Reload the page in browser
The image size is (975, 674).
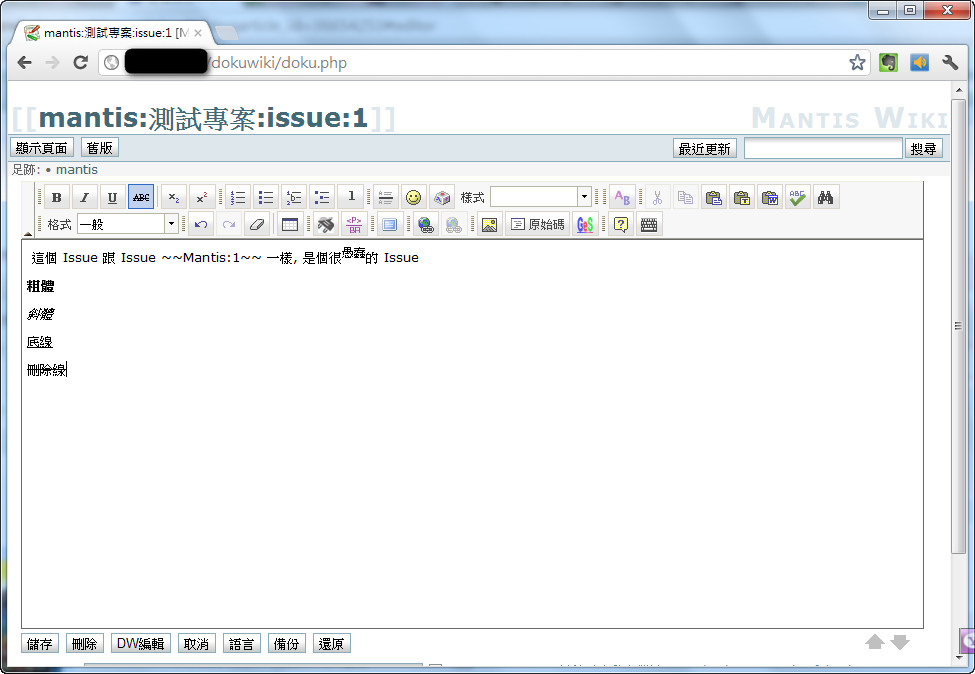coord(81,62)
